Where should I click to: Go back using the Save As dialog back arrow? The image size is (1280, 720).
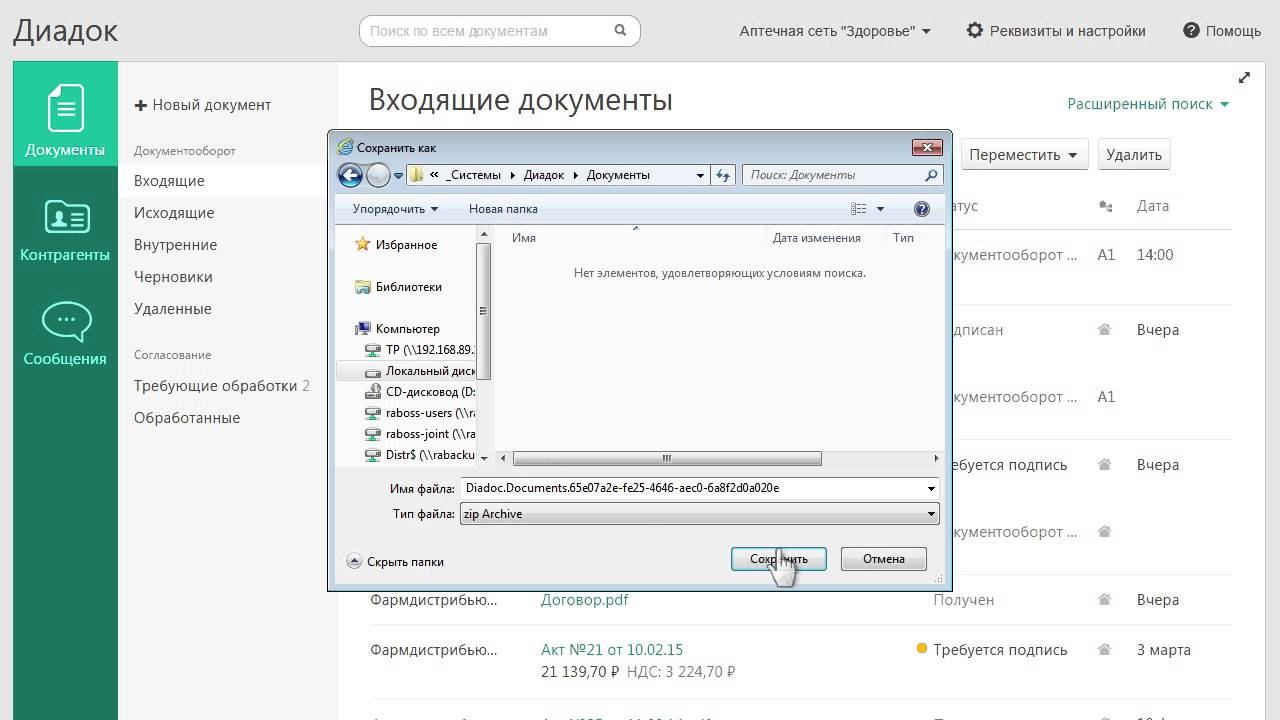point(350,175)
